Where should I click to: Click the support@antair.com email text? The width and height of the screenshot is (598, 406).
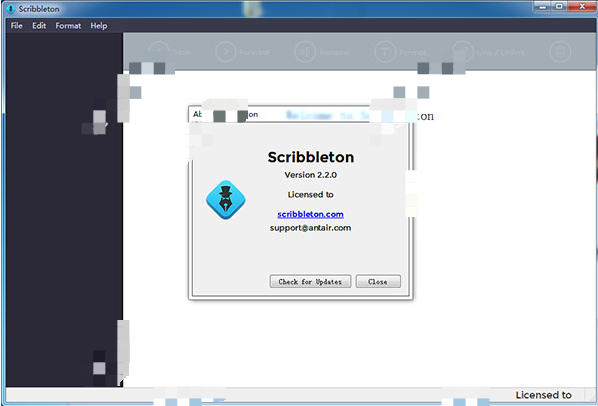point(310,228)
